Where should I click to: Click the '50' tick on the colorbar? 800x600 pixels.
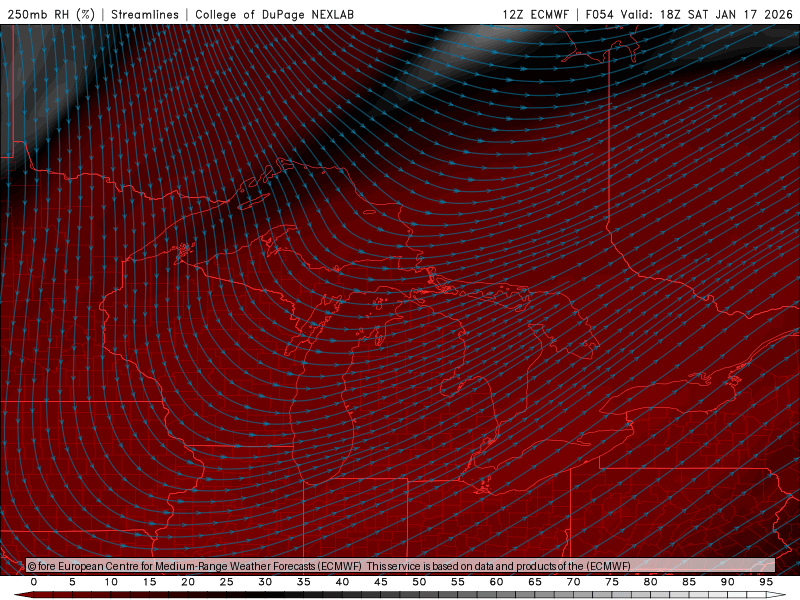[419, 582]
